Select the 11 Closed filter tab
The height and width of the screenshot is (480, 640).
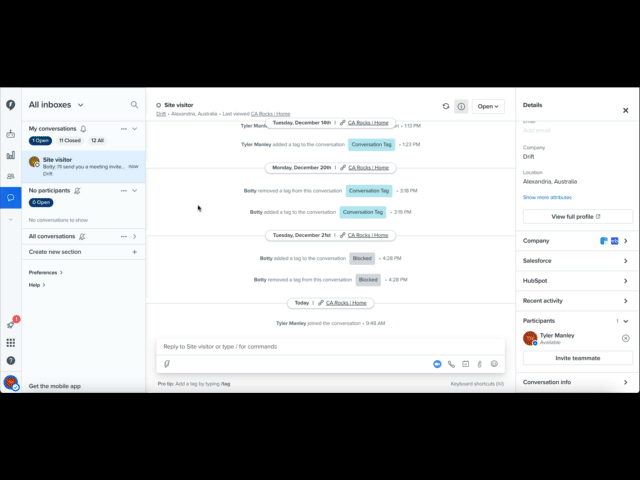(70, 140)
